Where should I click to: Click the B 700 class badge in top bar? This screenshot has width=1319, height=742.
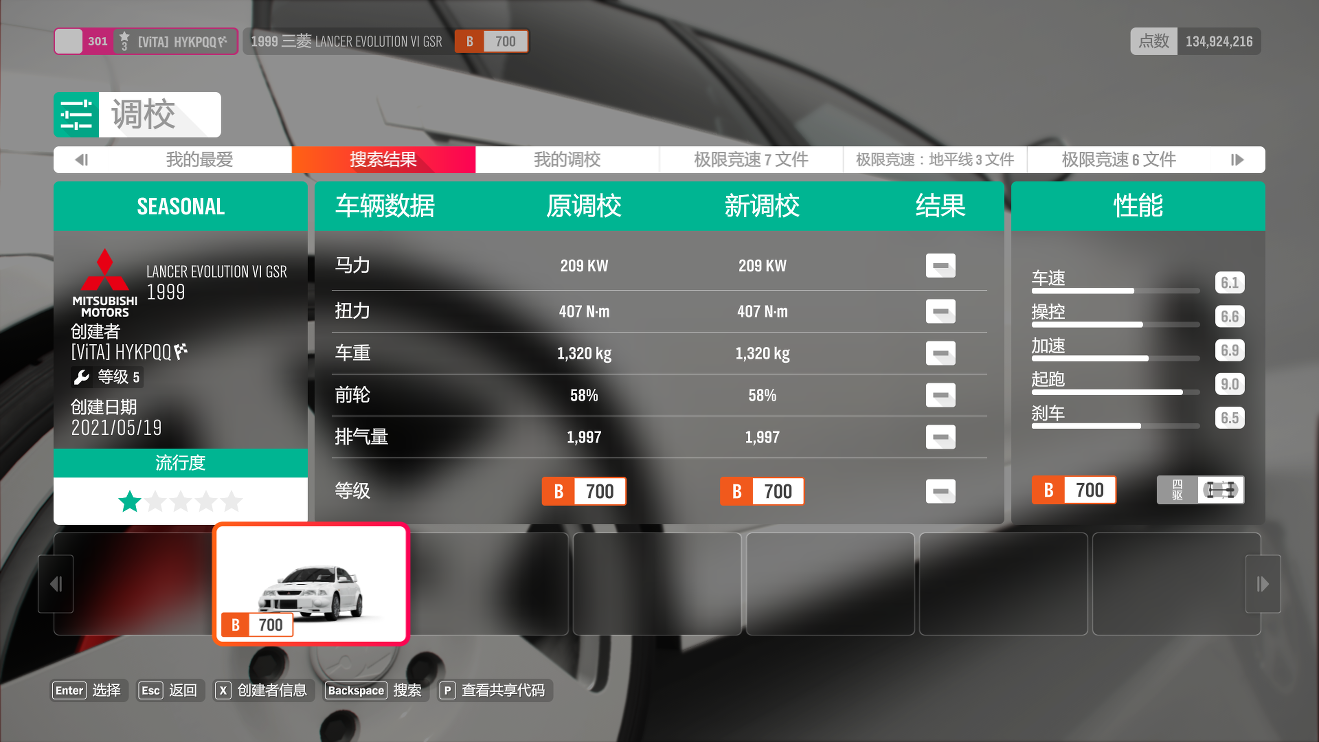[x=492, y=41]
